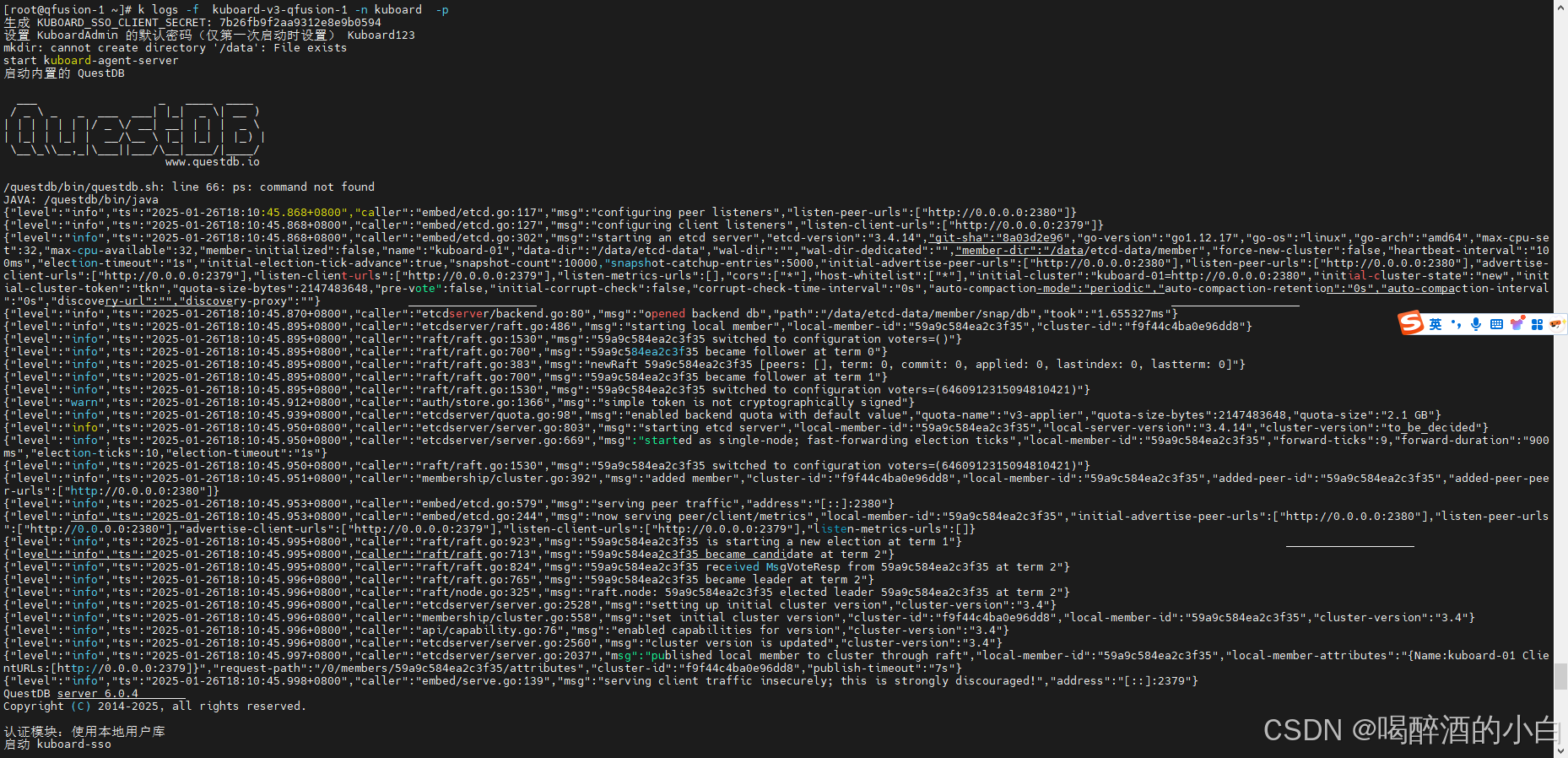This screenshot has height=758, width=1568.
Task: Open the Sogou skin shirt icon
Action: click(1517, 324)
